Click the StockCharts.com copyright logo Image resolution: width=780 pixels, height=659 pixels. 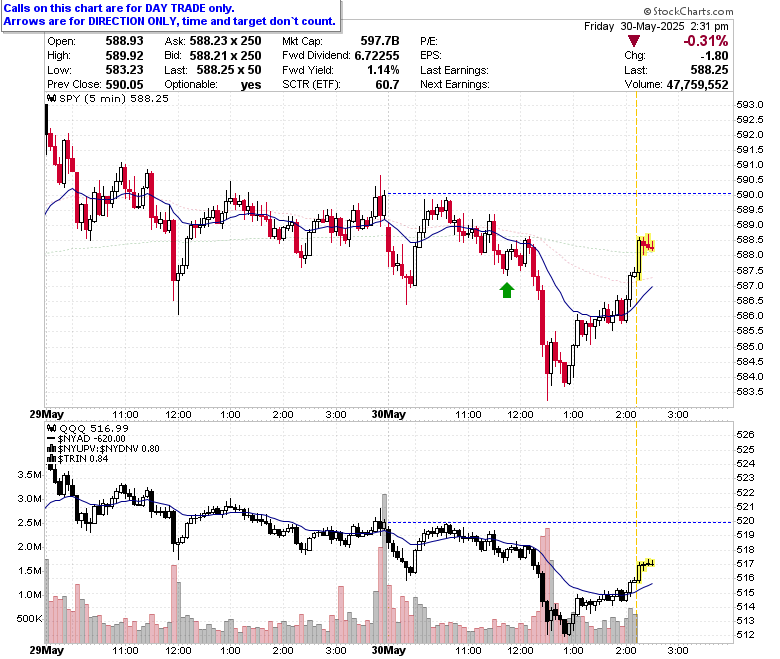[x=688, y=11]
